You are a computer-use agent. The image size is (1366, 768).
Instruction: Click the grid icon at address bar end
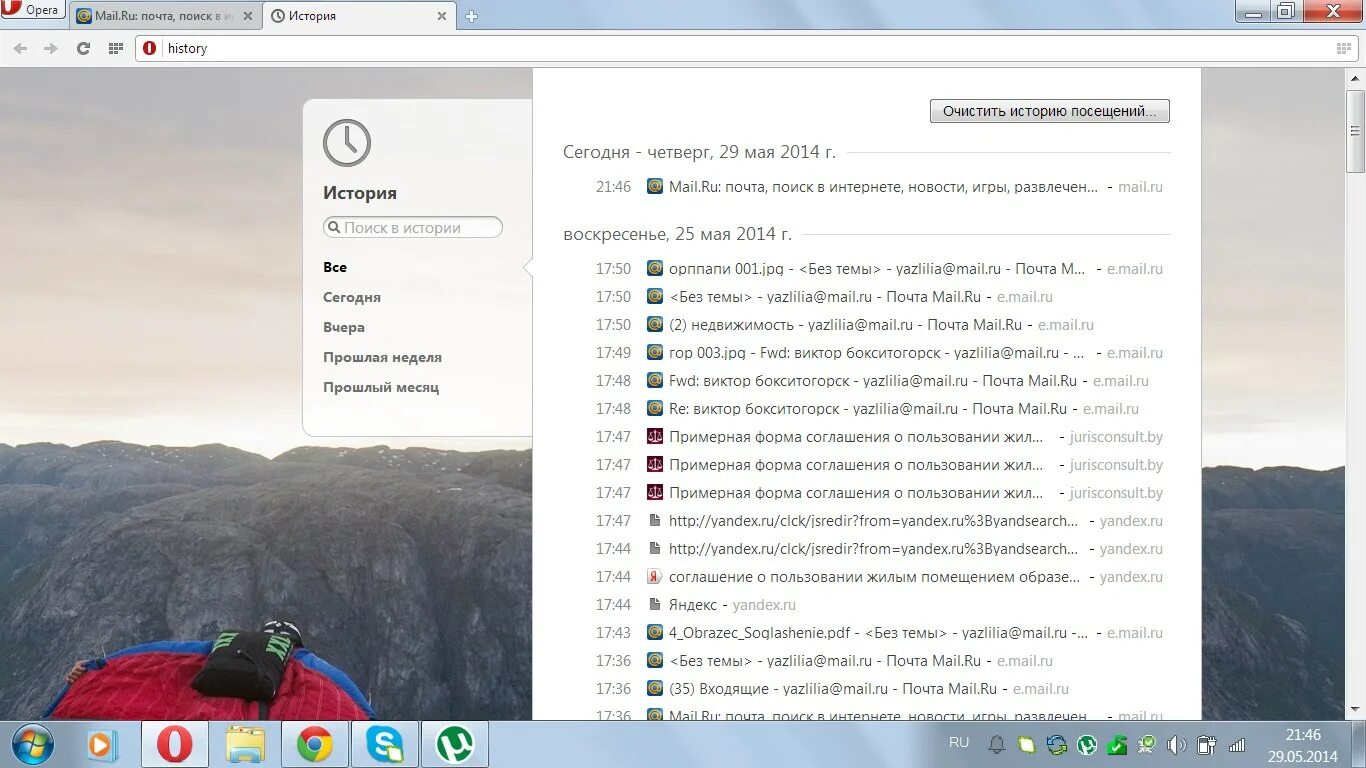pyautogui.click(x=1343, y=48)
